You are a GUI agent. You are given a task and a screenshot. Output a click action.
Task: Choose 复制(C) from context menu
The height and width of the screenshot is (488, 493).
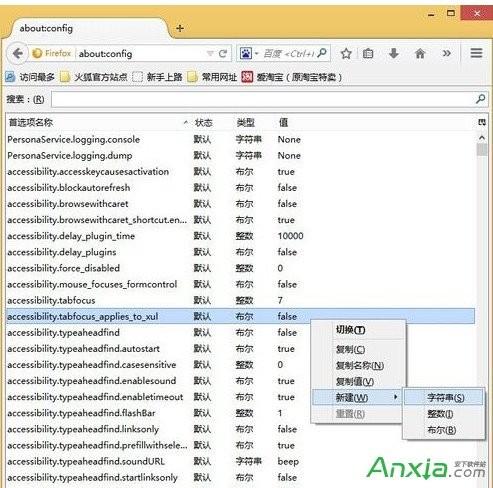tap(358, 349)
